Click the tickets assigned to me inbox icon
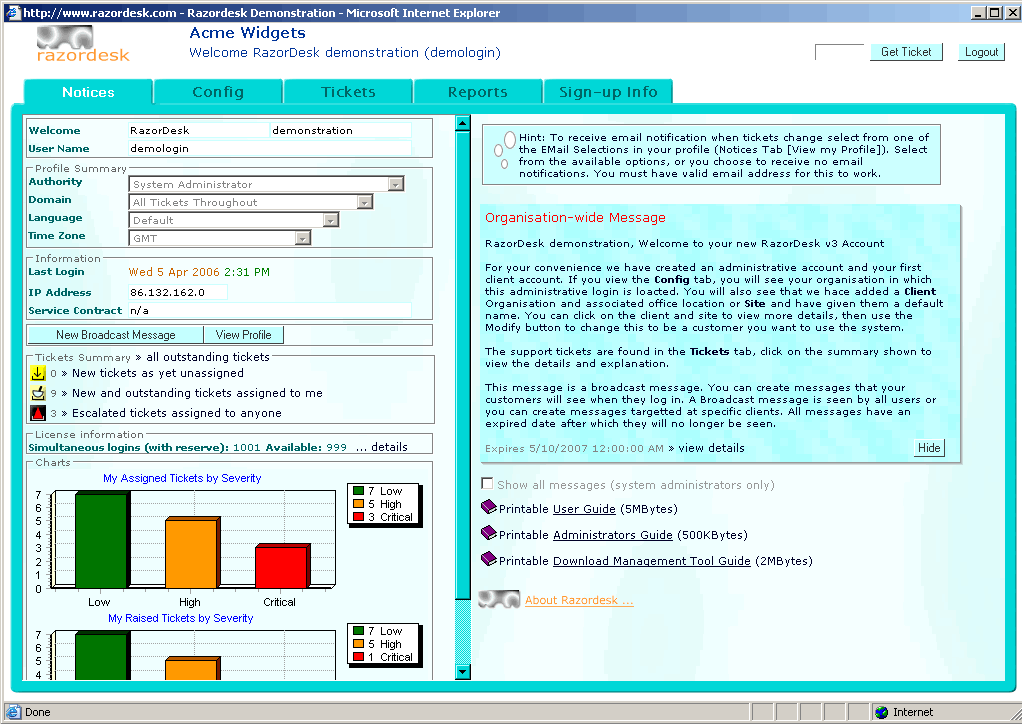This screenshot has height=724, width=1022. (x=38, y=393)
